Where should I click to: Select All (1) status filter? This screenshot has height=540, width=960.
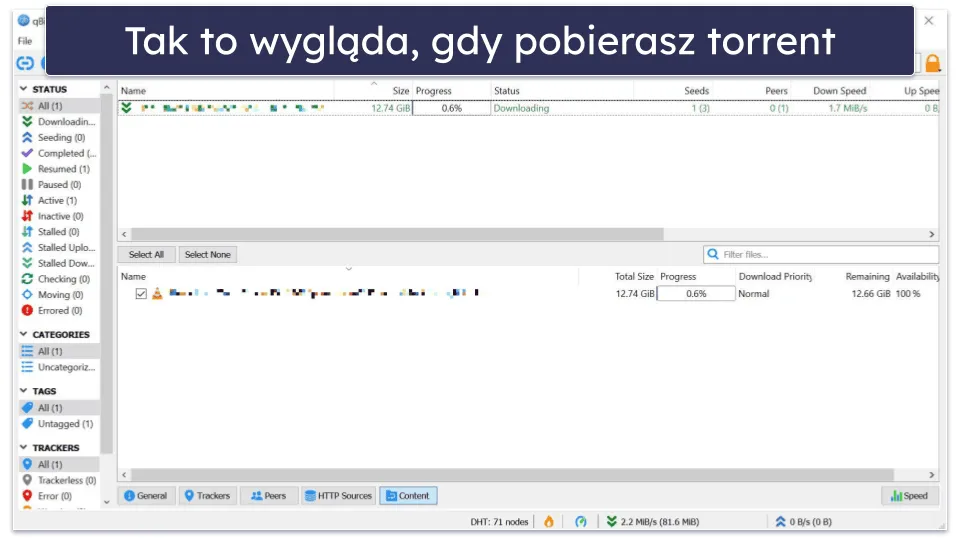(x=59, y=106)
